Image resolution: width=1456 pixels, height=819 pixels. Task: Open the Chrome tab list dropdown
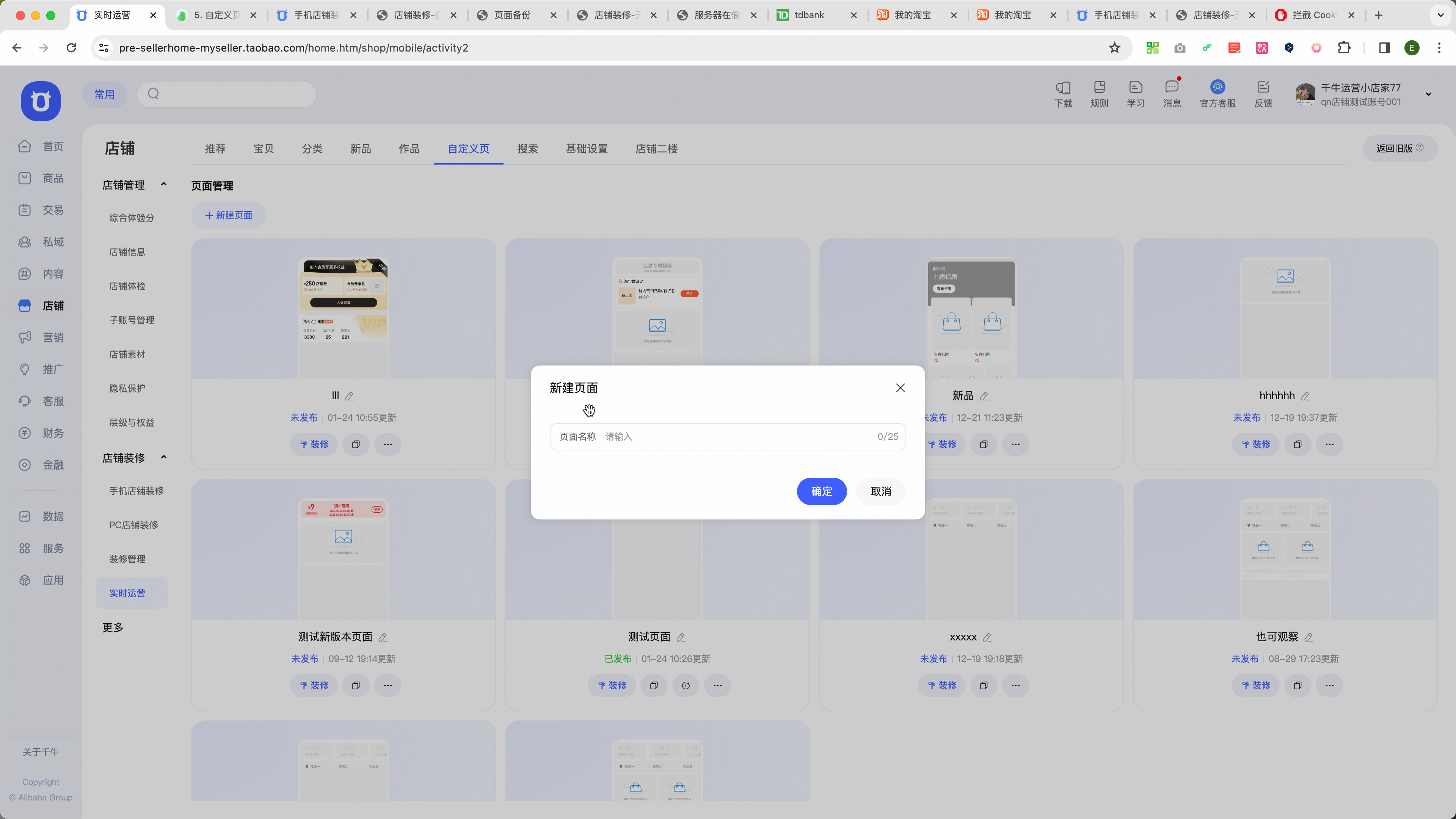(1440, 15)
